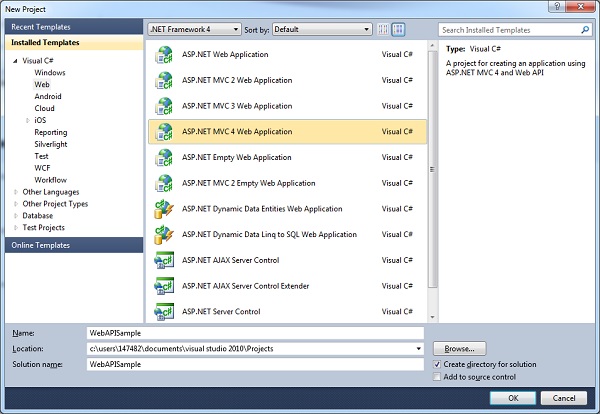Click the ASP.NET MVC 2 Web Application icon

pyautogui.click(x=164, y=80)
